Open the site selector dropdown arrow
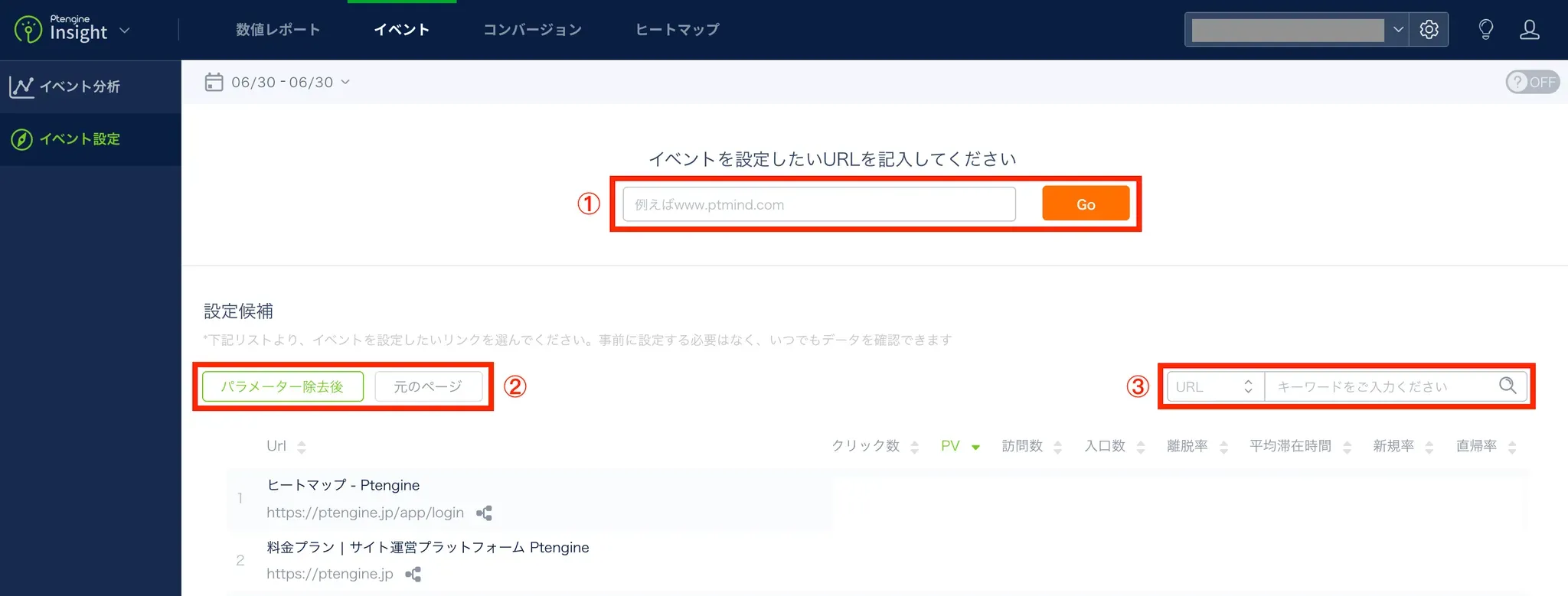Image resolution: width=1568 pixels, height=596 pixels. pos(1397,30)
